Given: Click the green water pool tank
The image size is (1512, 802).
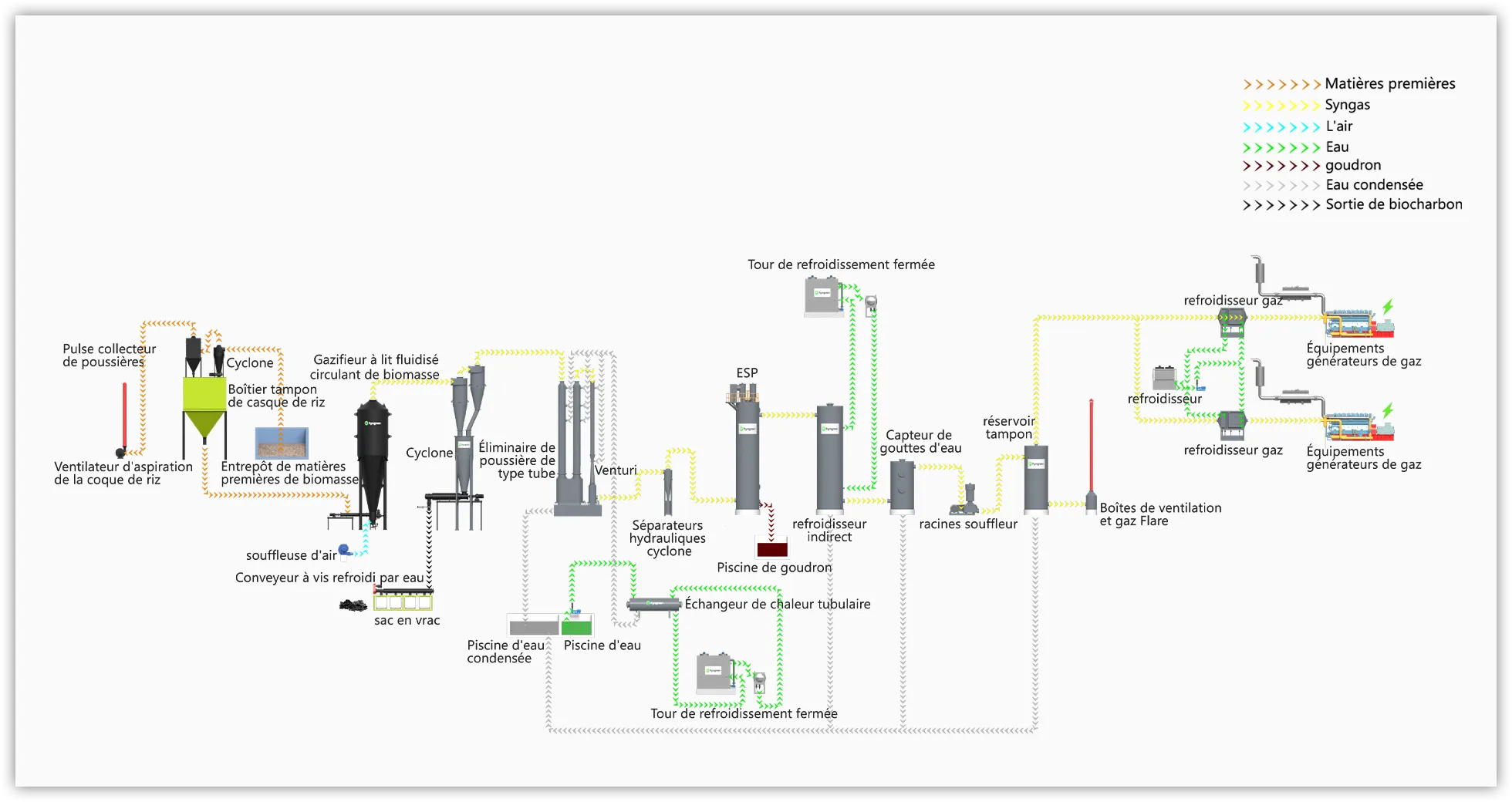Looking at the screenshot, I should pos(576,625).
